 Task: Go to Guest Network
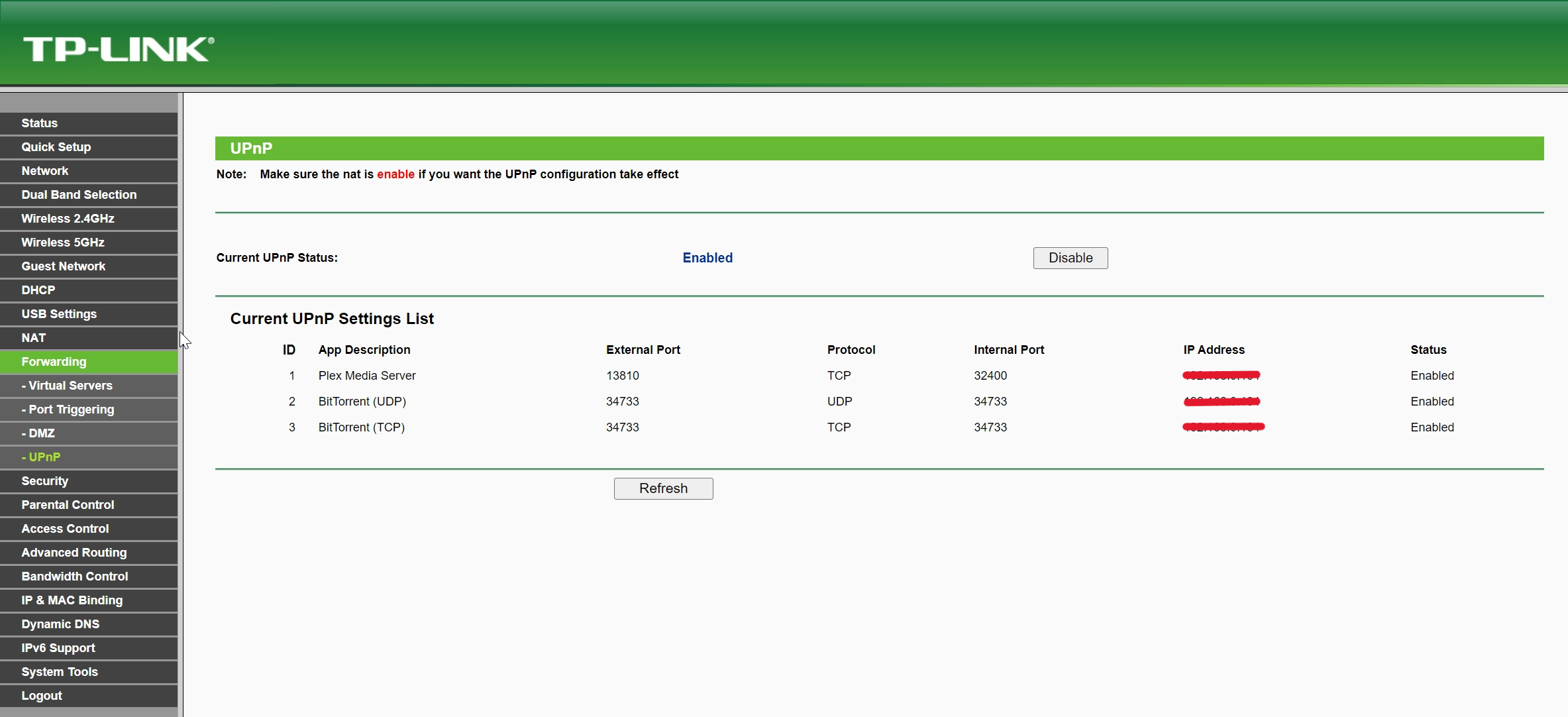coord(89,266)
